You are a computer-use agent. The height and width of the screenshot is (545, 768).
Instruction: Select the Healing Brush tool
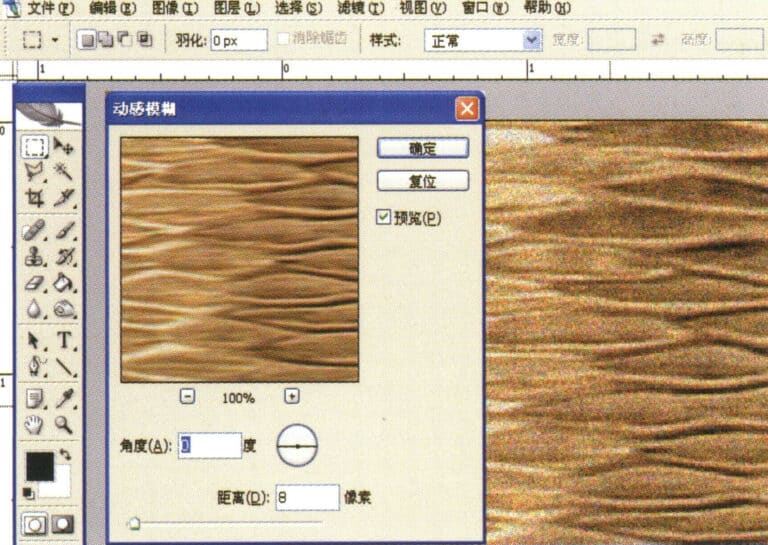click(x=34, y=230)
